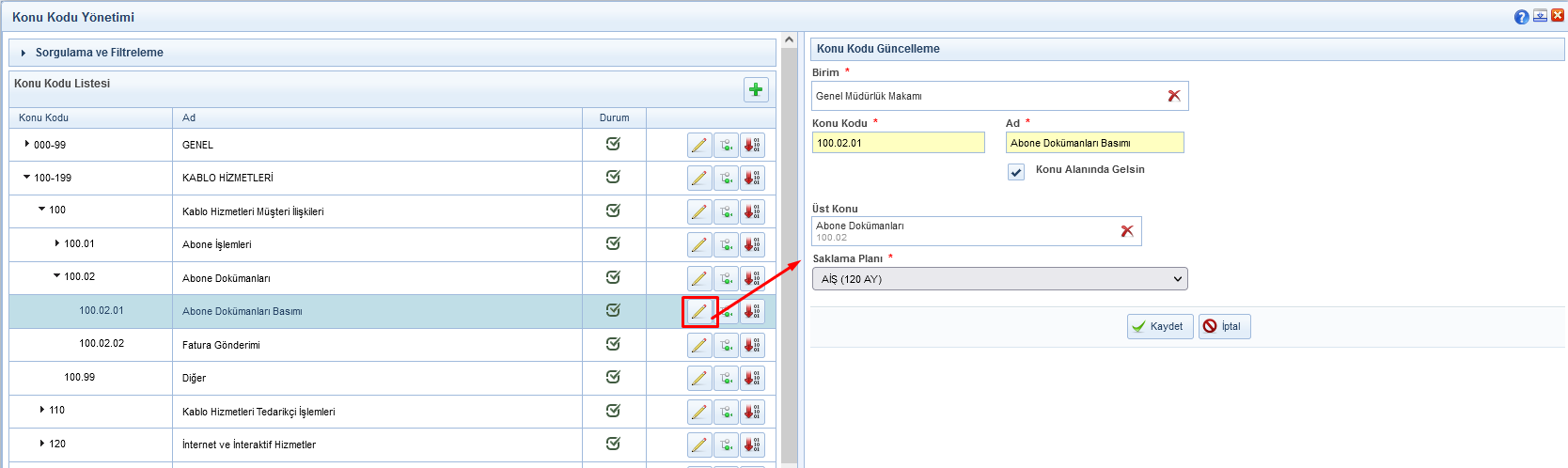The width and height of the screenshot is (1568, 468).
Task: Expand the 000-99 tree node
Action: click(26, 145)
